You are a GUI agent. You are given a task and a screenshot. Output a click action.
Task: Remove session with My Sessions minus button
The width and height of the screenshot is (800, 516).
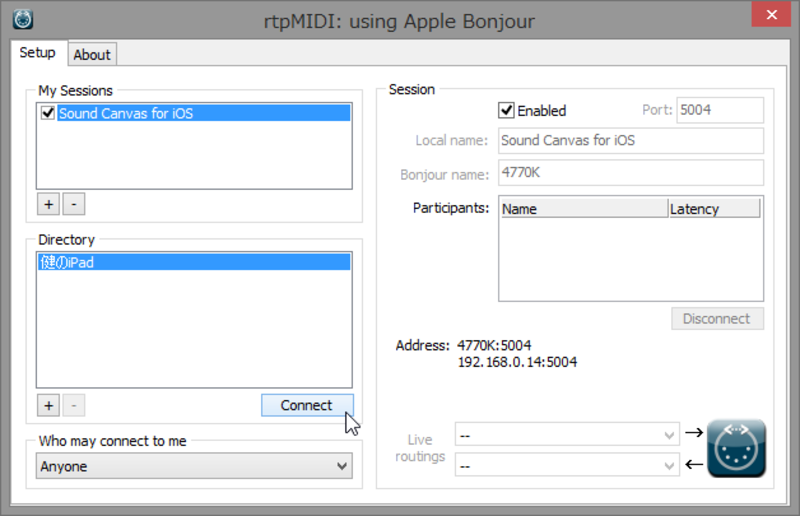pyautogui.click(x=74, y=204)
